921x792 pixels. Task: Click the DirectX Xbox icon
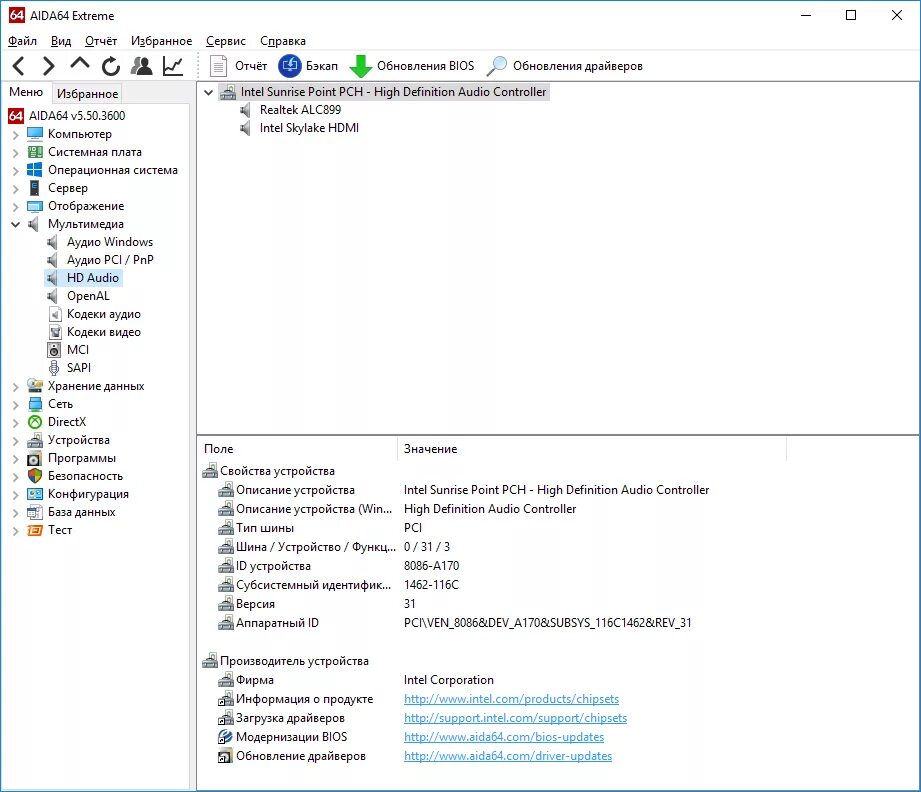tap(35, 422)
